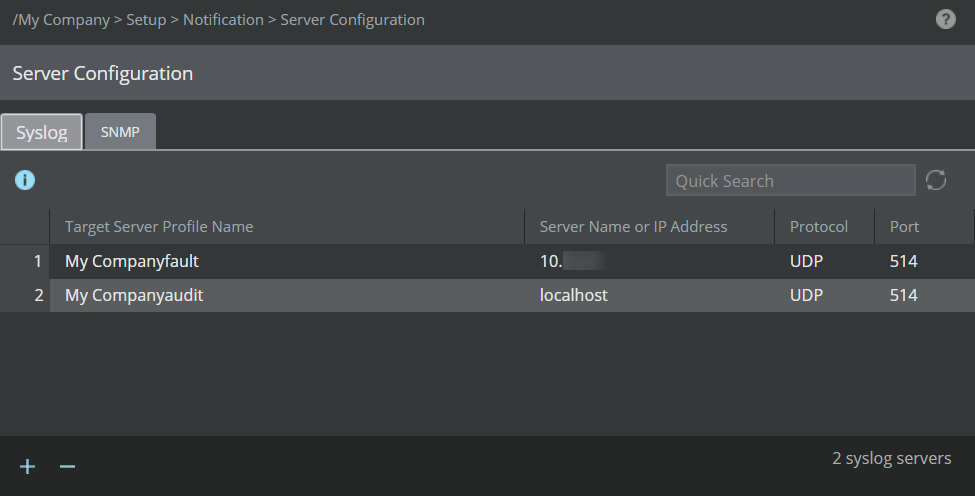The width and height of the screenshot is (975, 496).
Task: Refresh the syslog server list
Action: click(x=936, y=180)
